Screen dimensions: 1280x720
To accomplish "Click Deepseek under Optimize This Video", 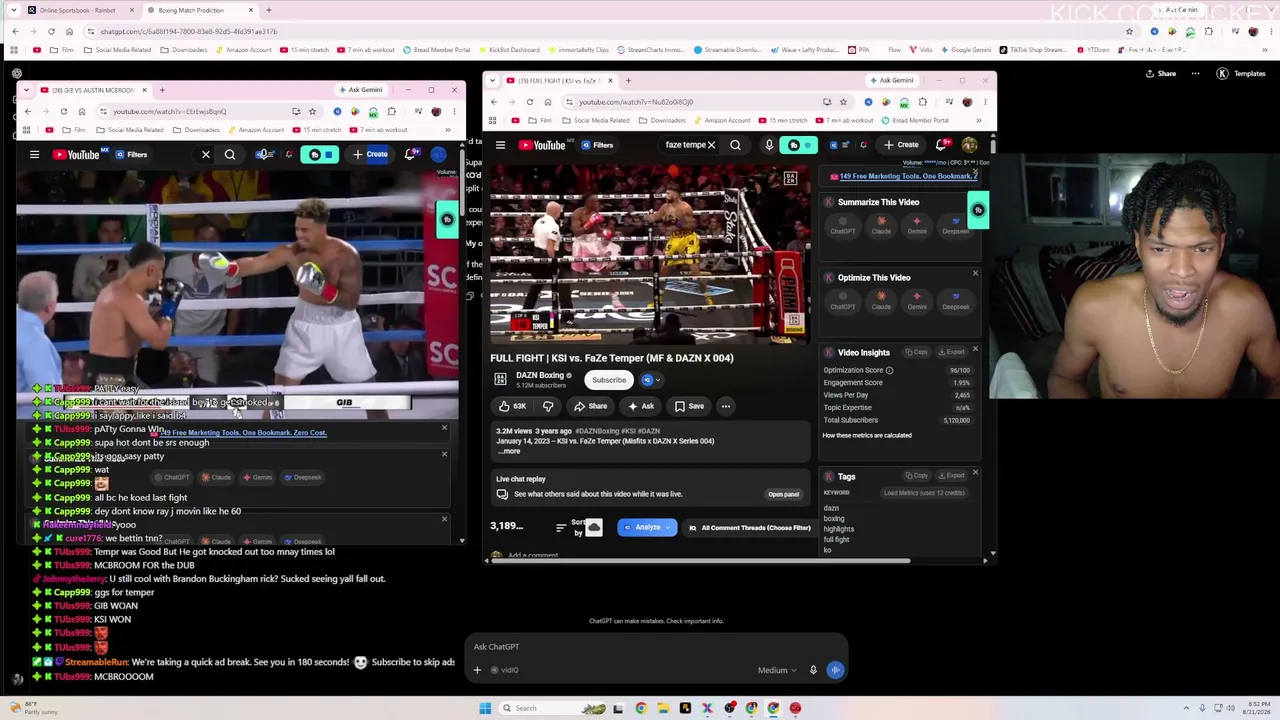I will pos(955,301).
